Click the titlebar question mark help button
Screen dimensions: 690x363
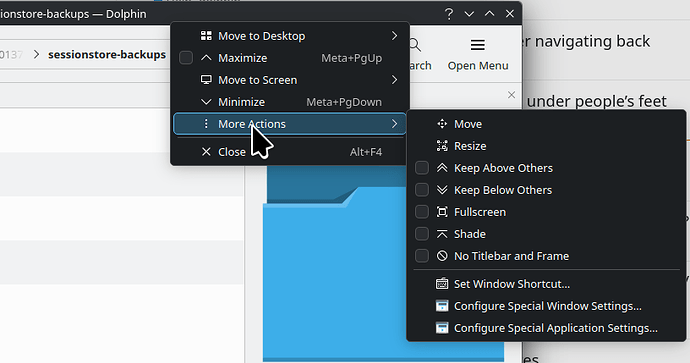coord(448,14)
